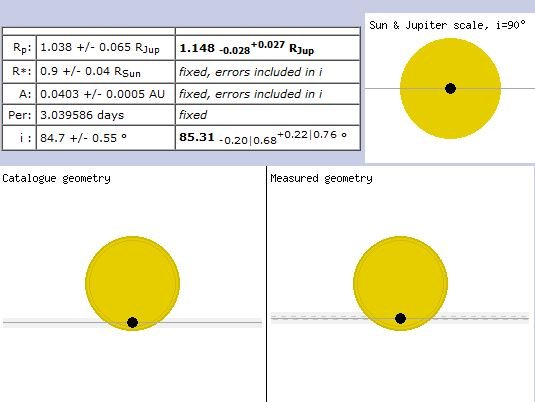Select catalogue inclination 84.7 +/- 0.55
535x402 pixels.
click(x=84, y=138)
